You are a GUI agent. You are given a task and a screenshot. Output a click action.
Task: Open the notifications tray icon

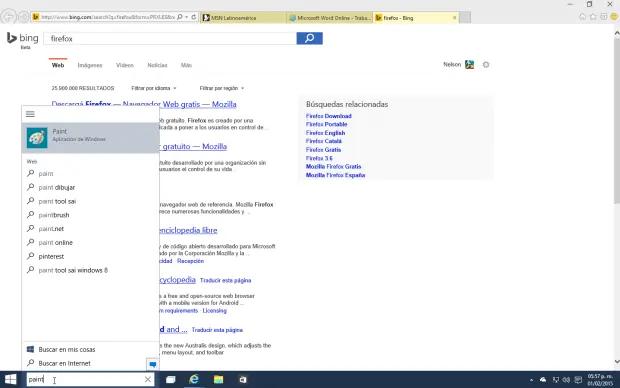(x=578, y=380)
